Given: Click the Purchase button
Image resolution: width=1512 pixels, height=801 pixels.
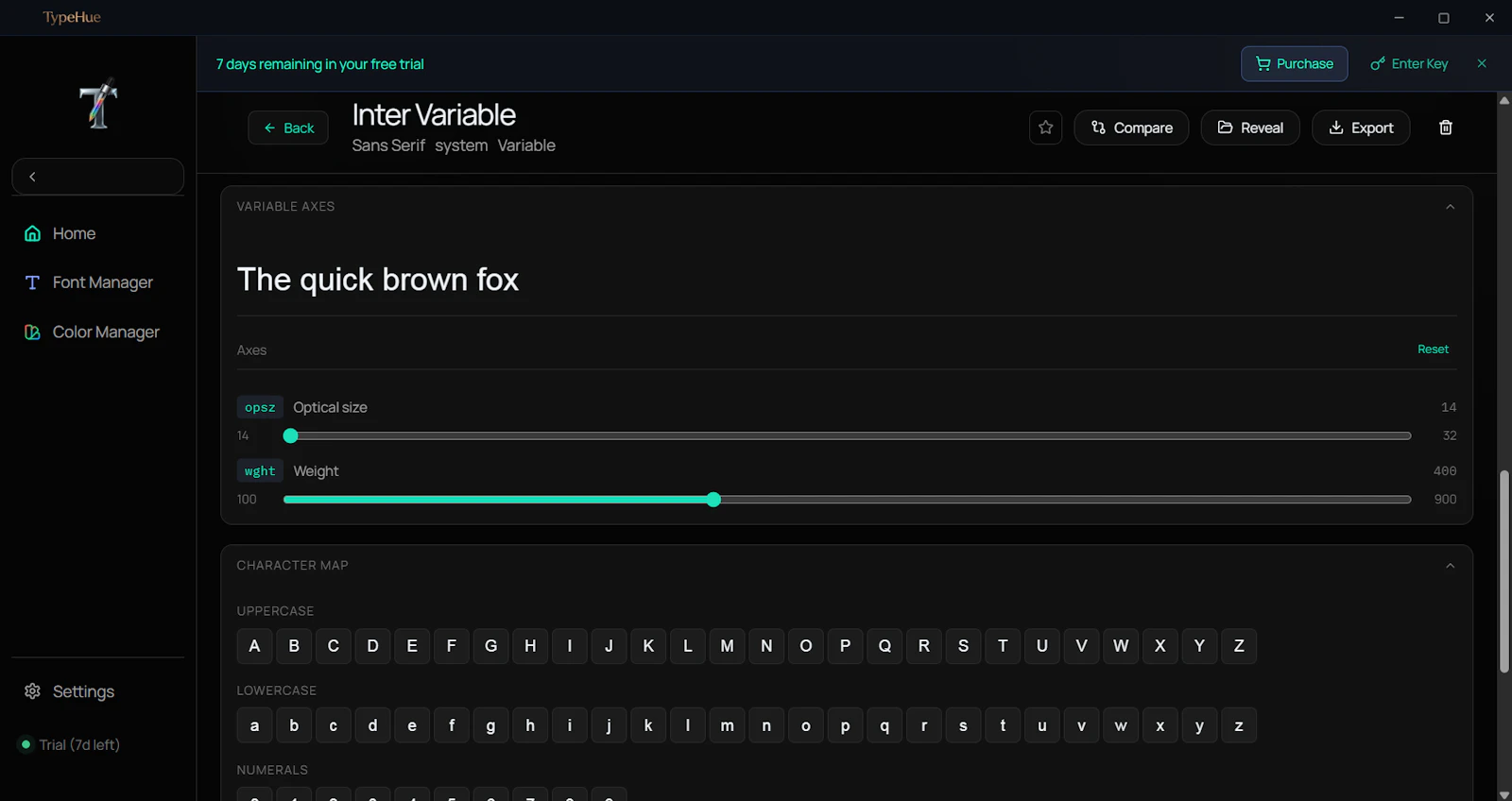Looking at the screenshot, I should pos(1294,63).
